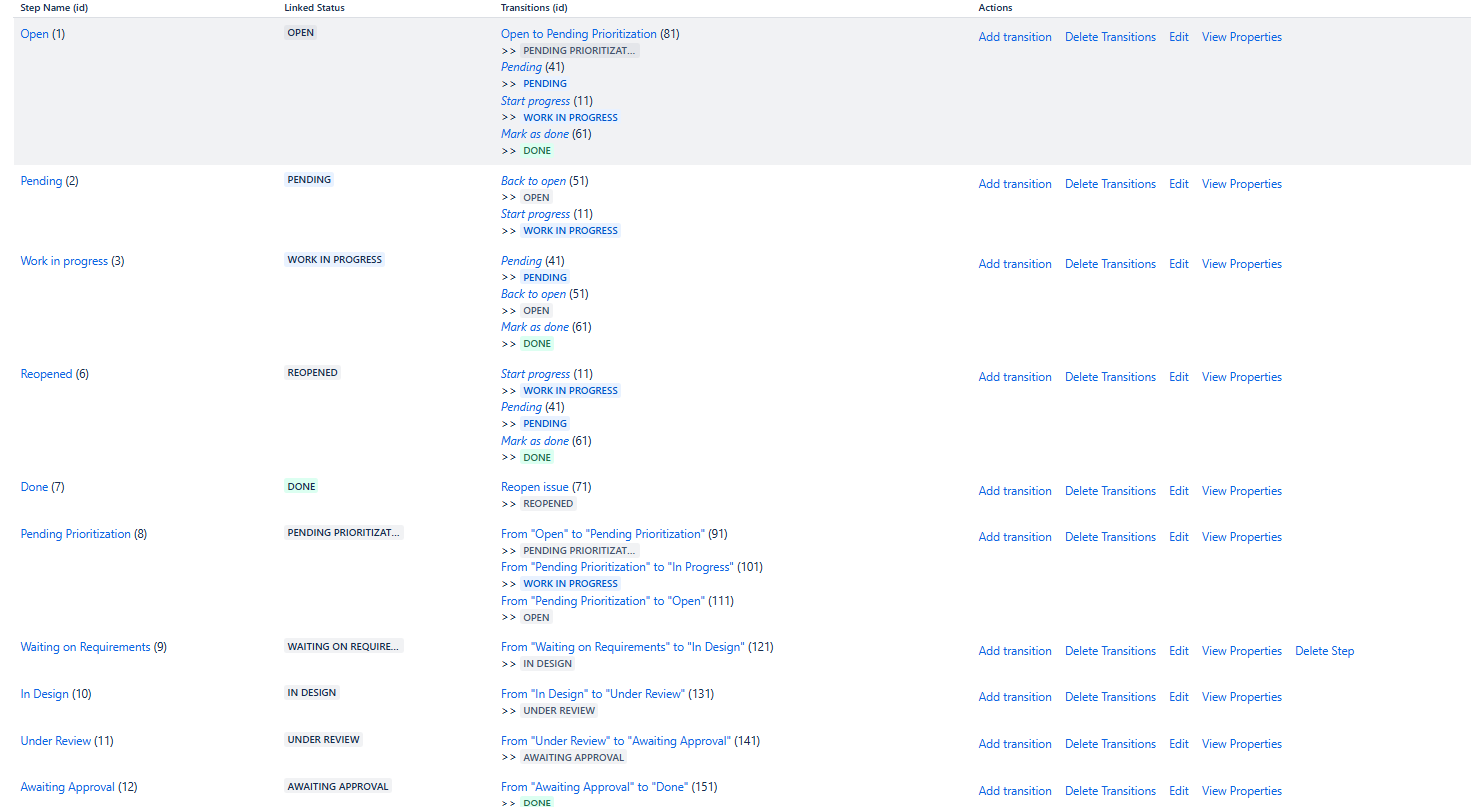Edit the Pending Prioritization (8) step row
The image size is (1471, 807).
tap(1179, 537)
